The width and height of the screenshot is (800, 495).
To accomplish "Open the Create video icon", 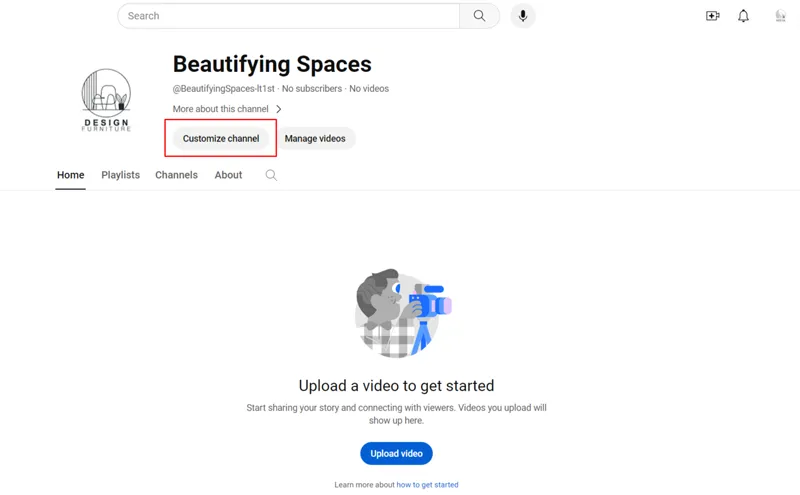I will pyautogui.click(x=712, y=16).
